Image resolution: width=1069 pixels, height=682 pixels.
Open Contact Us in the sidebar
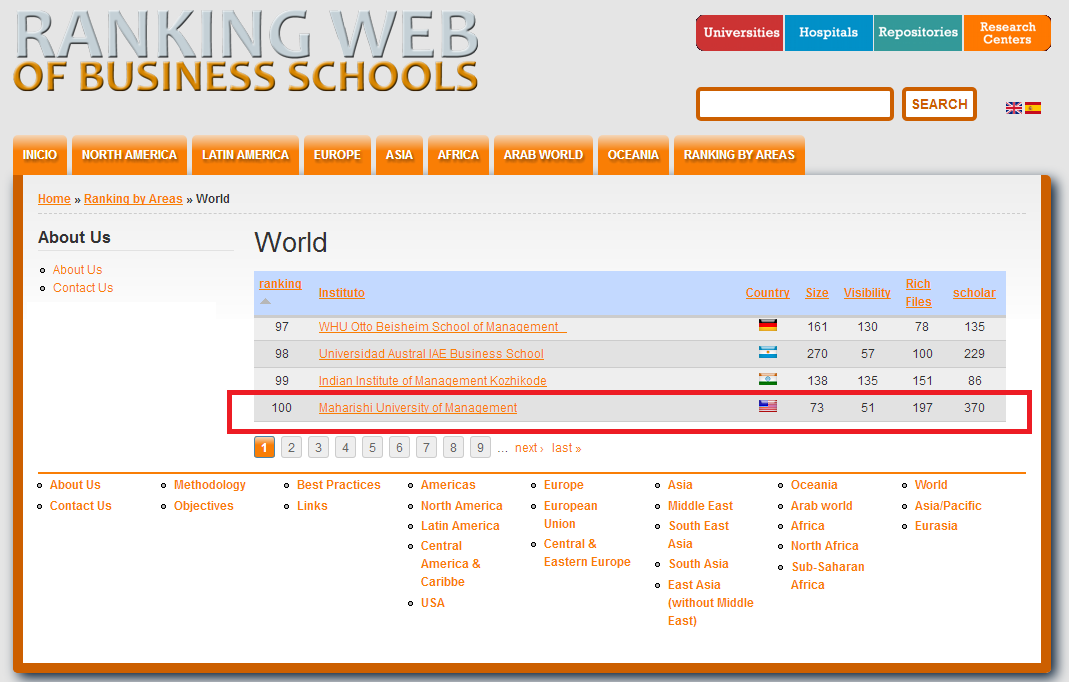pos(83,288)
